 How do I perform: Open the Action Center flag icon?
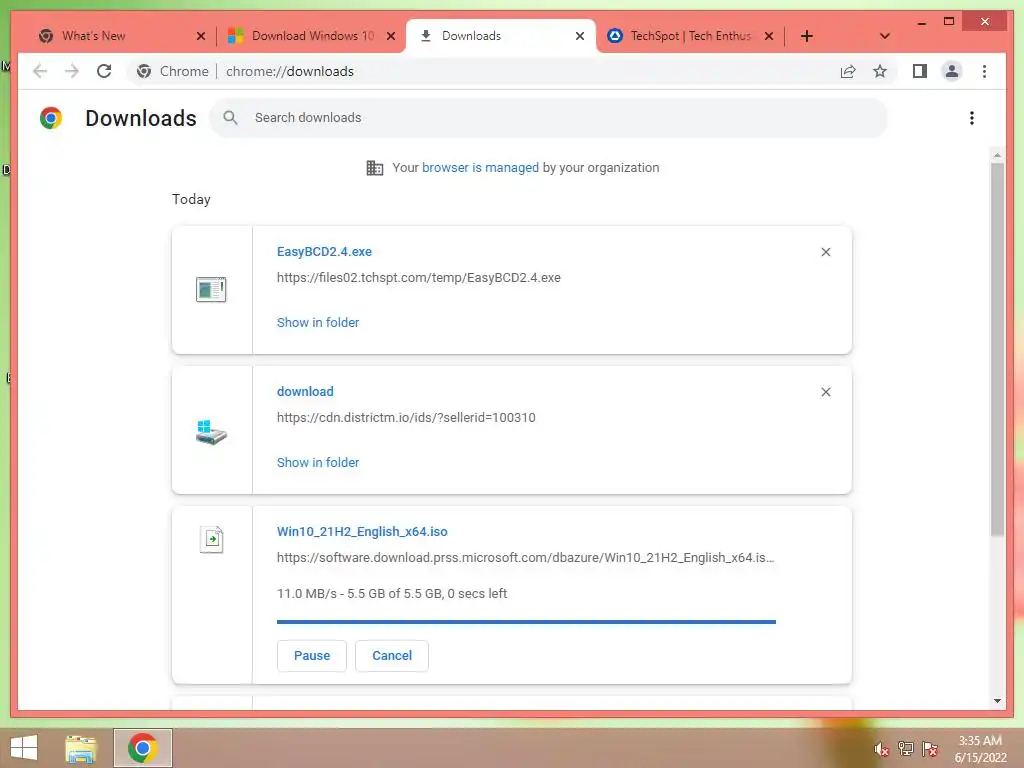(930, 748)
